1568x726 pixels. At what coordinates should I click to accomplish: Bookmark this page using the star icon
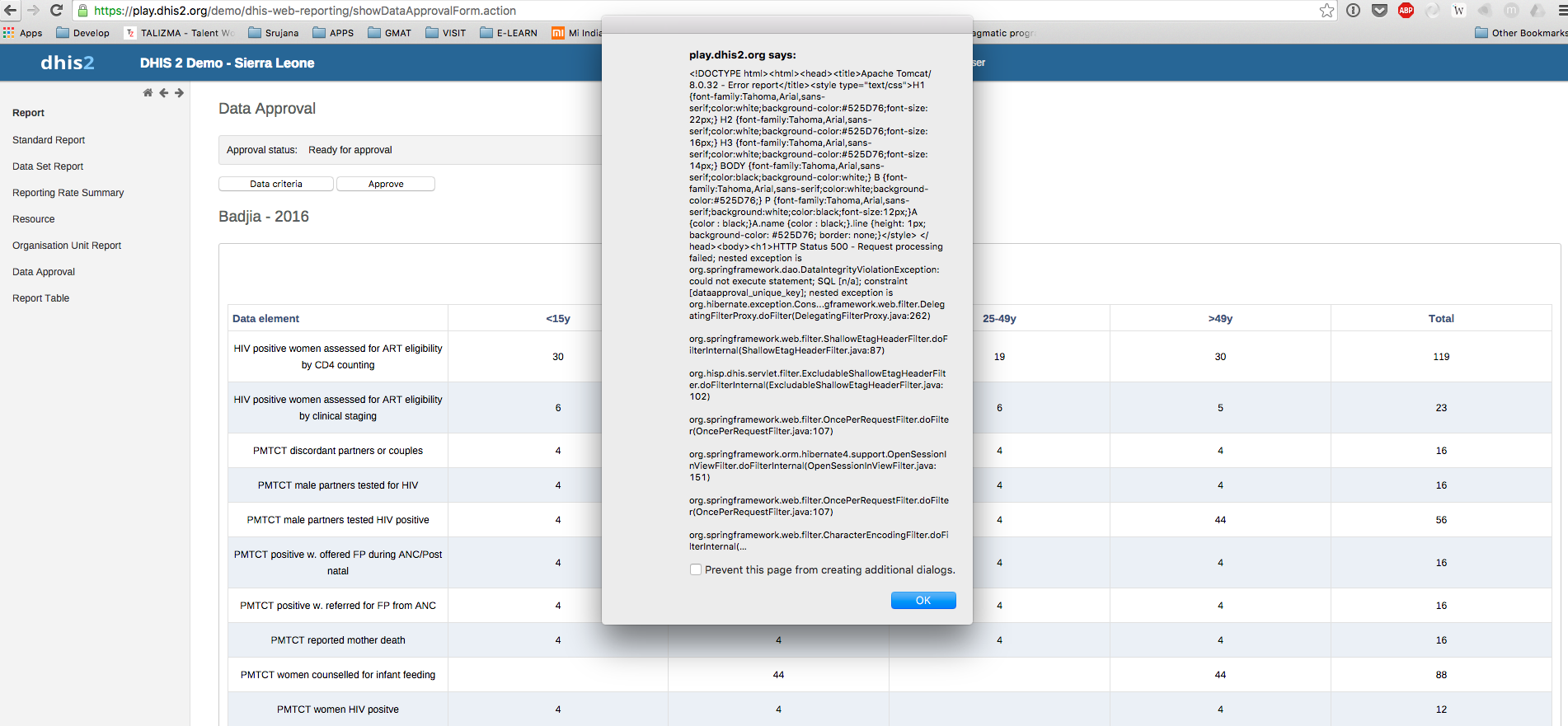click(1326, 11)
